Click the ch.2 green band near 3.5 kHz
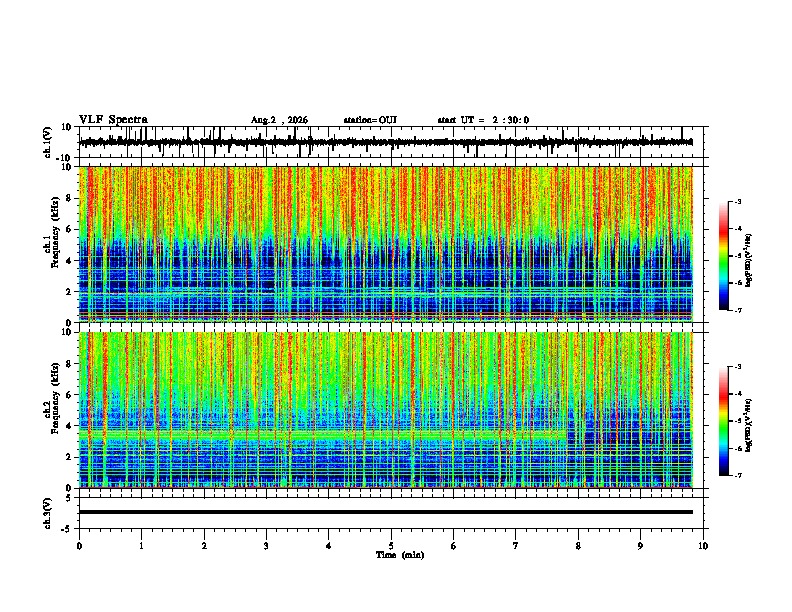 (x=323, y=435)
